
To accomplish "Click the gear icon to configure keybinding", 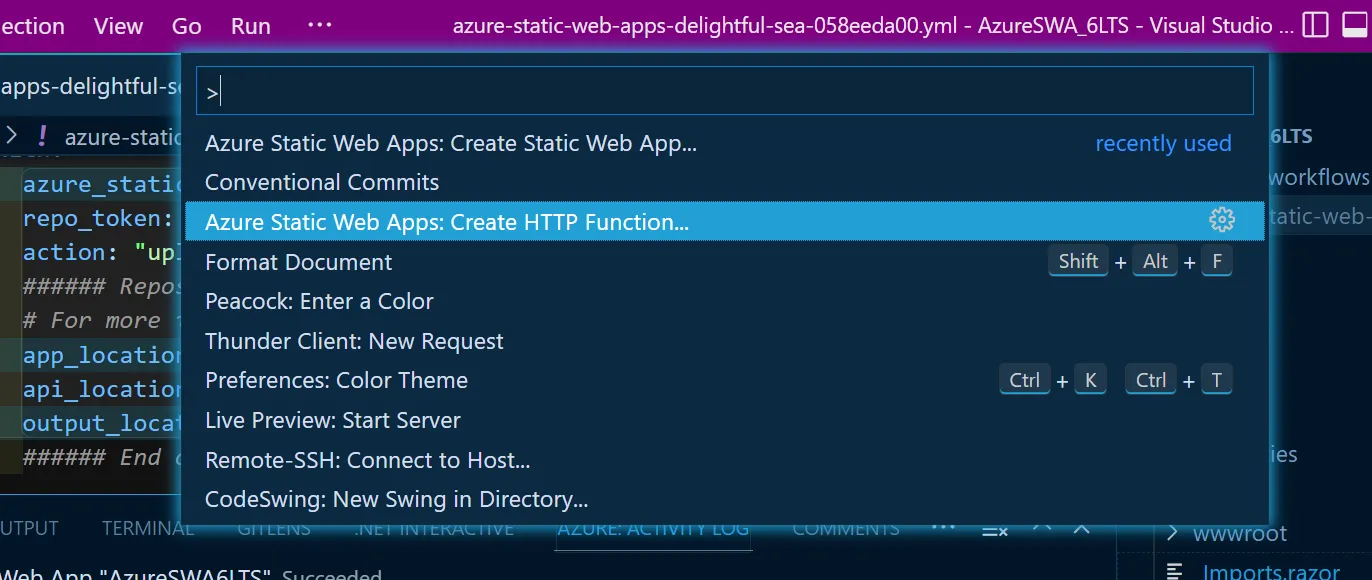I will pyautogui.click(x=1221, y=221).
